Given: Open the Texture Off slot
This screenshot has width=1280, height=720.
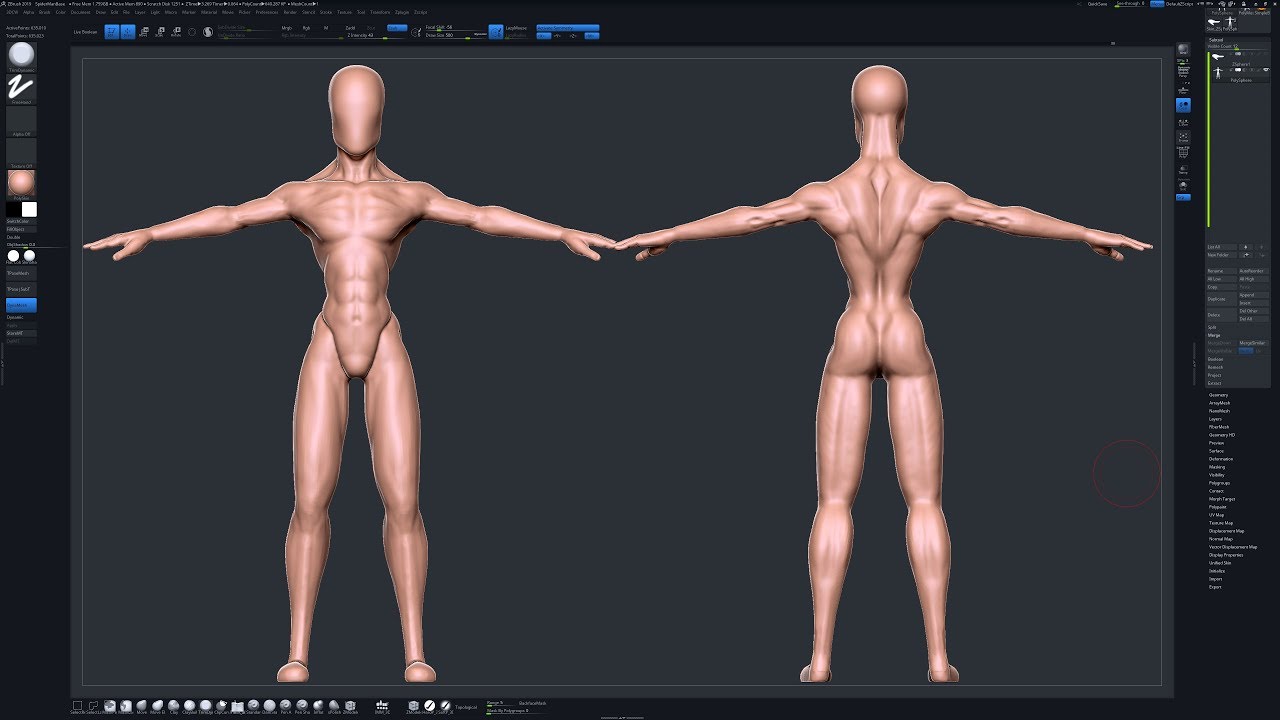Looking at the screenshot, I should click(21, 153).
